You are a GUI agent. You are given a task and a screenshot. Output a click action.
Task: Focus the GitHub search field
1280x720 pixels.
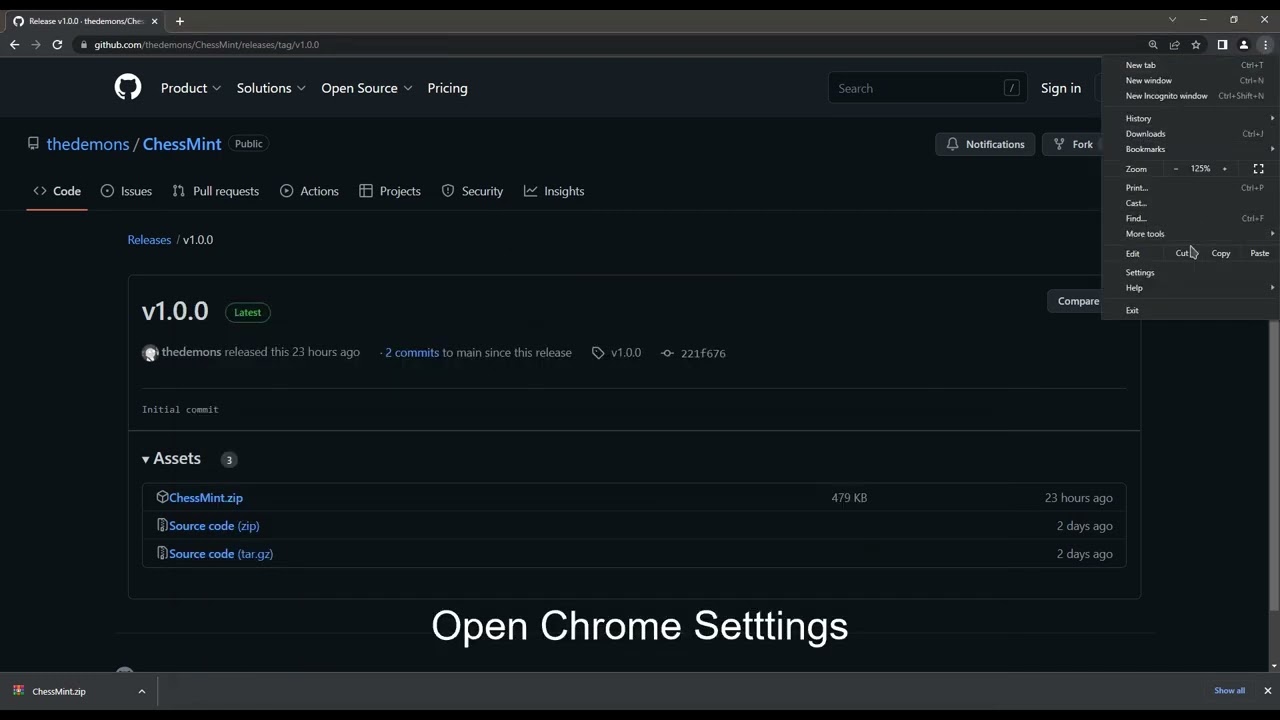tap(928, 88)
